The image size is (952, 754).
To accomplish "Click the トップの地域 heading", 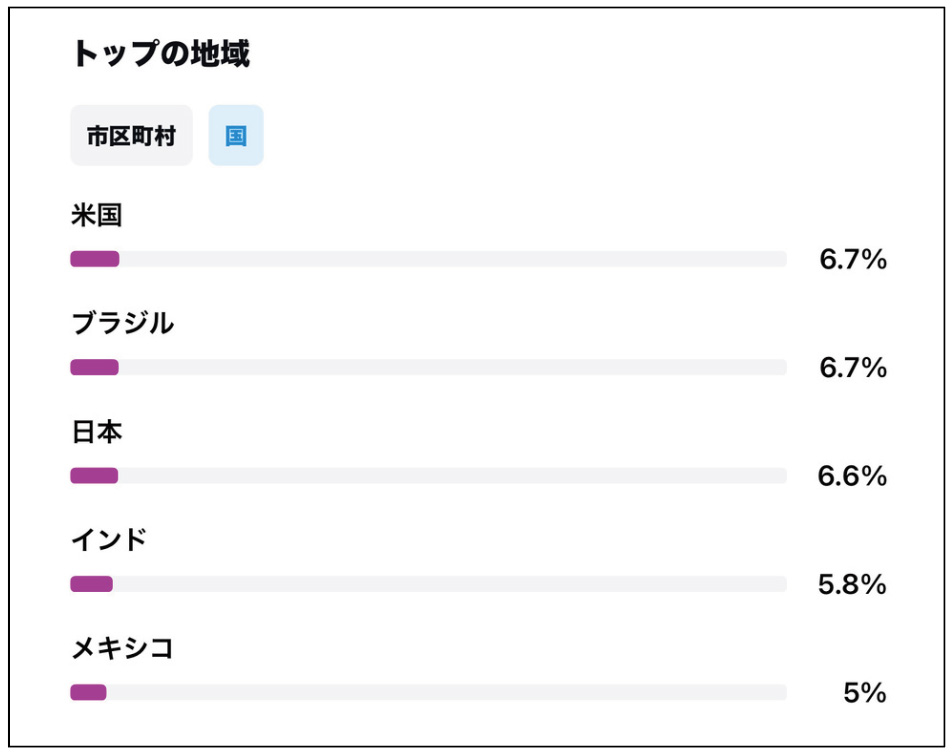I will point(161,53).
